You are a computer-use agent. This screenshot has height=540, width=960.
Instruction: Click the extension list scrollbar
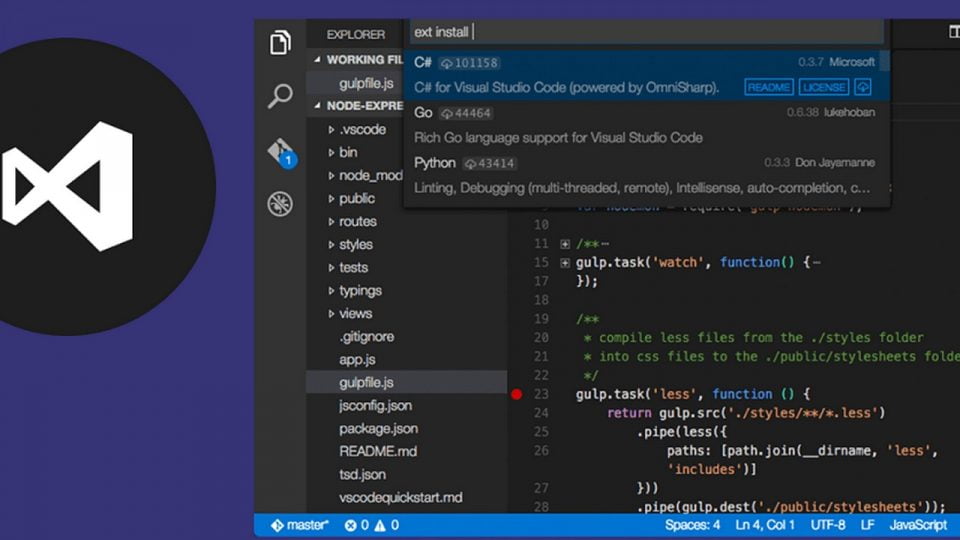click(x=885, y=61)
